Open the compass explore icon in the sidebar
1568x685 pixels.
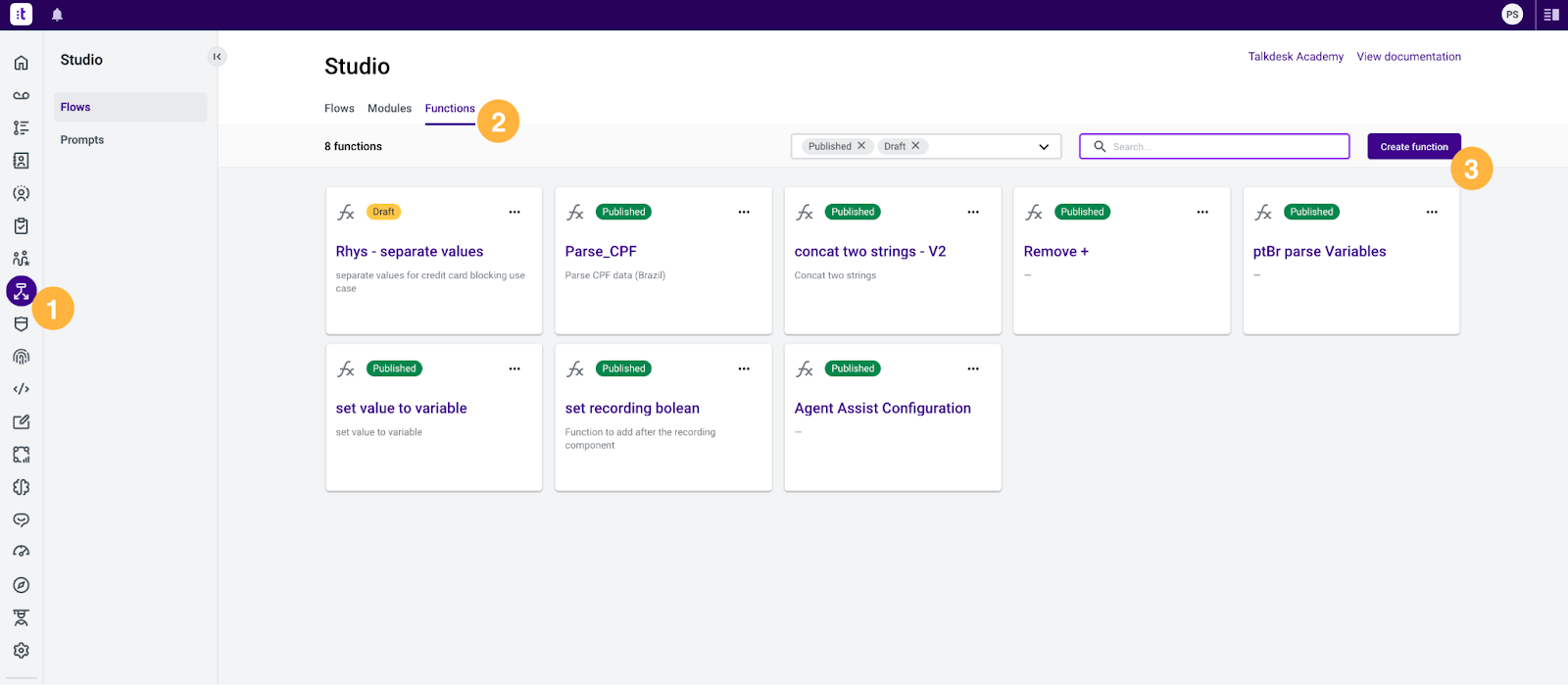click(21, 585)
